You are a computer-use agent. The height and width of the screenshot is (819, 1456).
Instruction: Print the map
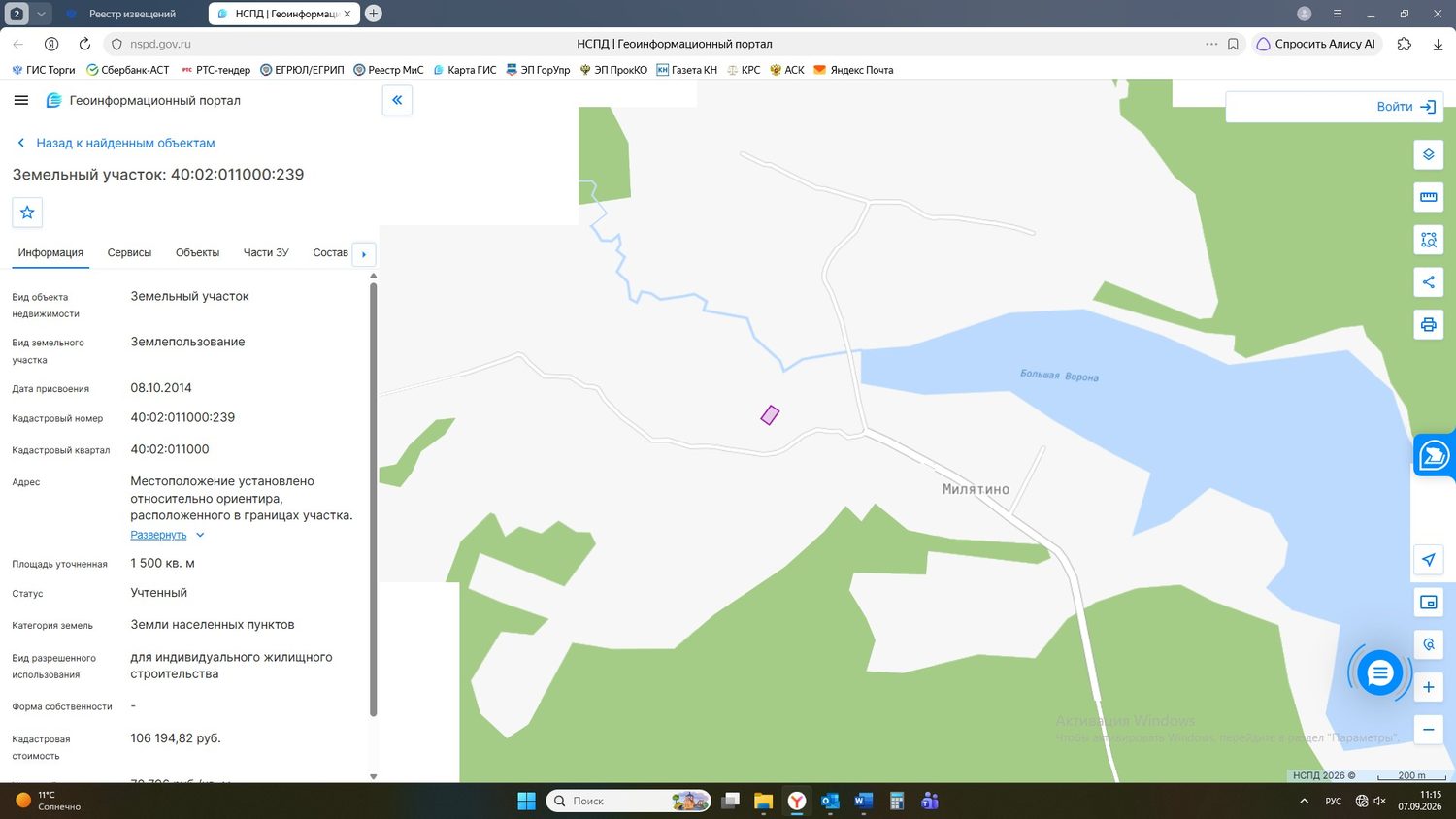pyautogui.click(x=1428, y=324)
